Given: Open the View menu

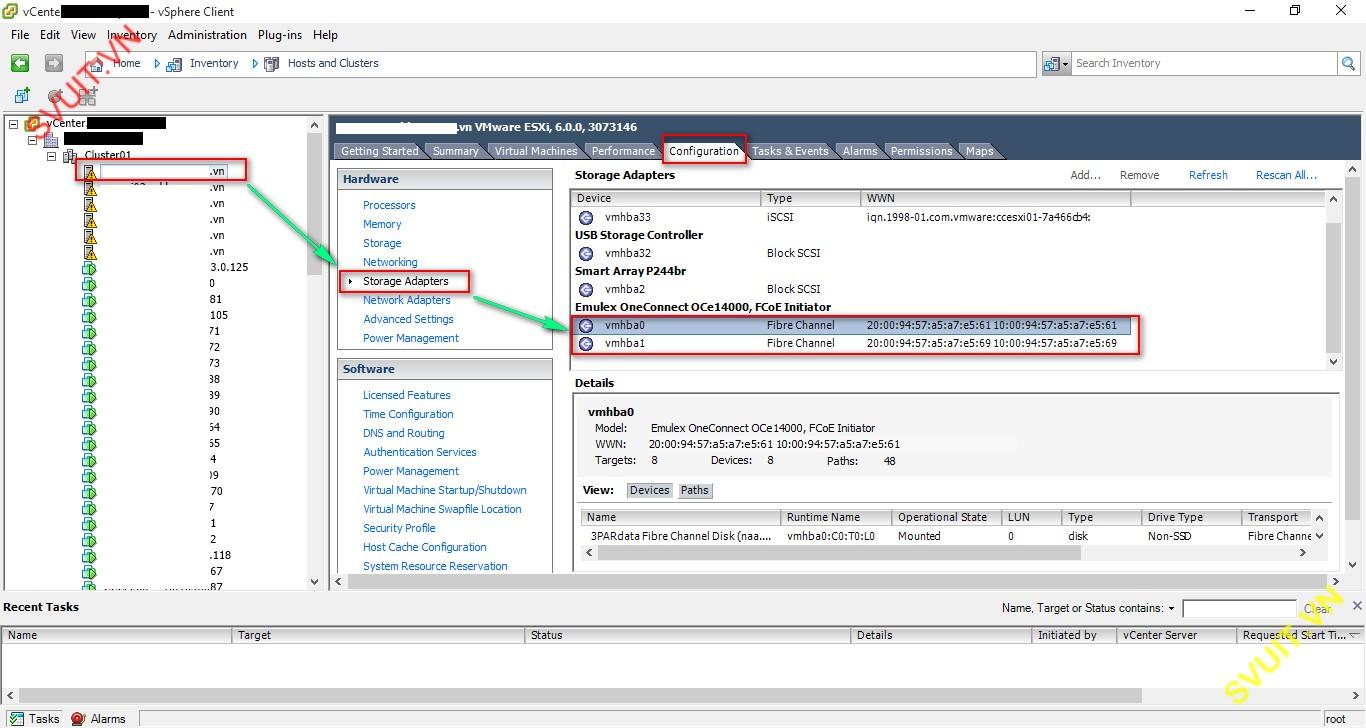Looking at the screenshot, I should [84, 35].
